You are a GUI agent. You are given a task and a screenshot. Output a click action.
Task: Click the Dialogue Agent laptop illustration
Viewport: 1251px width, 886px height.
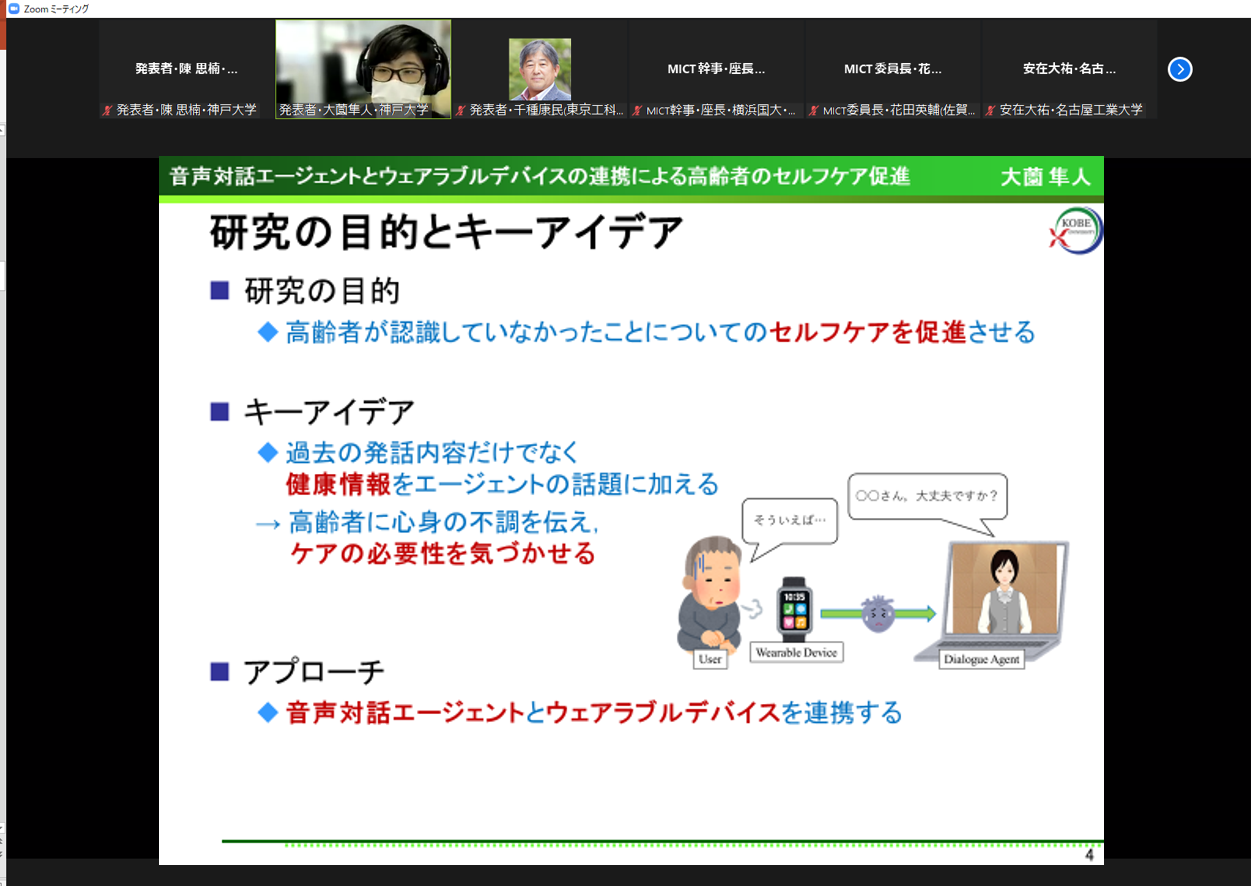991,600
